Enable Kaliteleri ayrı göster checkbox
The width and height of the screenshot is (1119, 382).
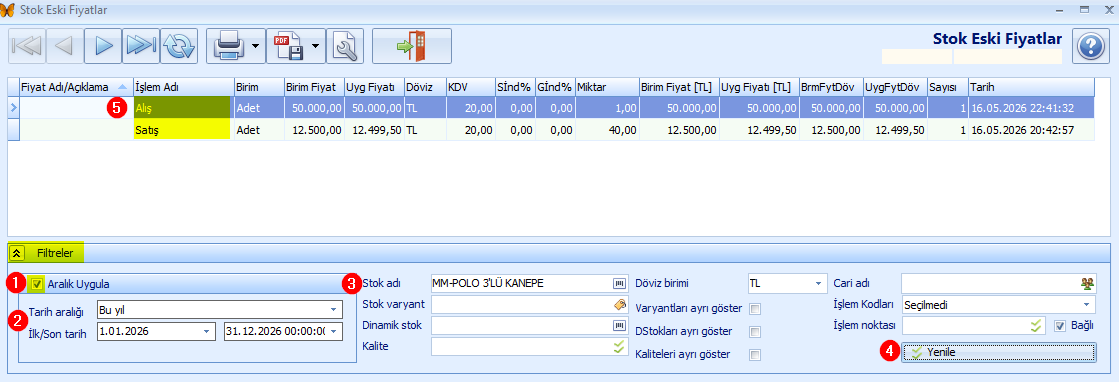pos(754,355)
